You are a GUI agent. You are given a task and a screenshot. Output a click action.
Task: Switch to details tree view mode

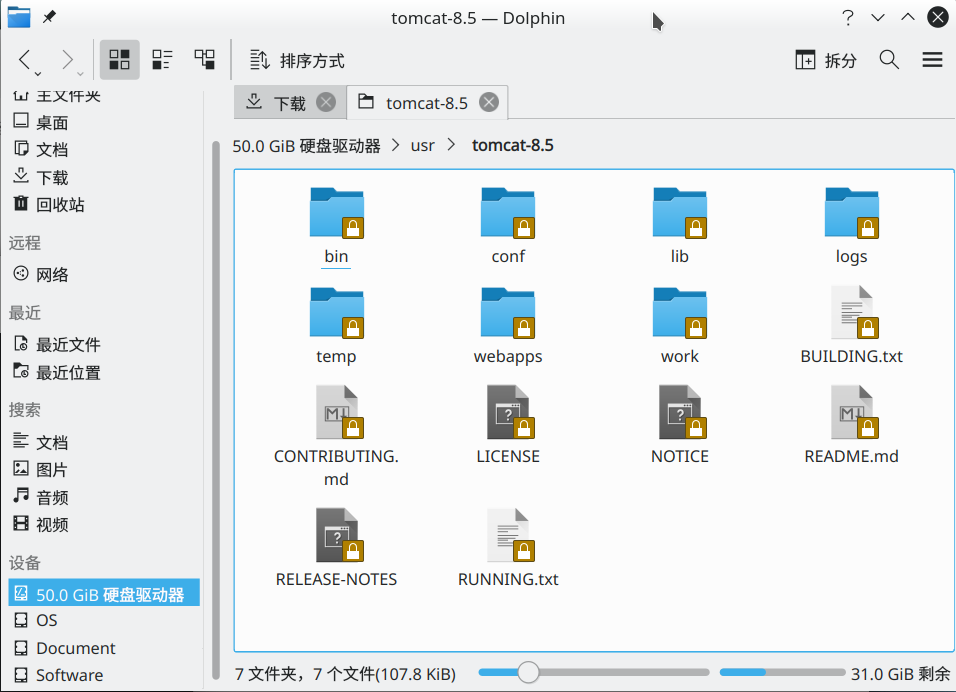[205, 60]
